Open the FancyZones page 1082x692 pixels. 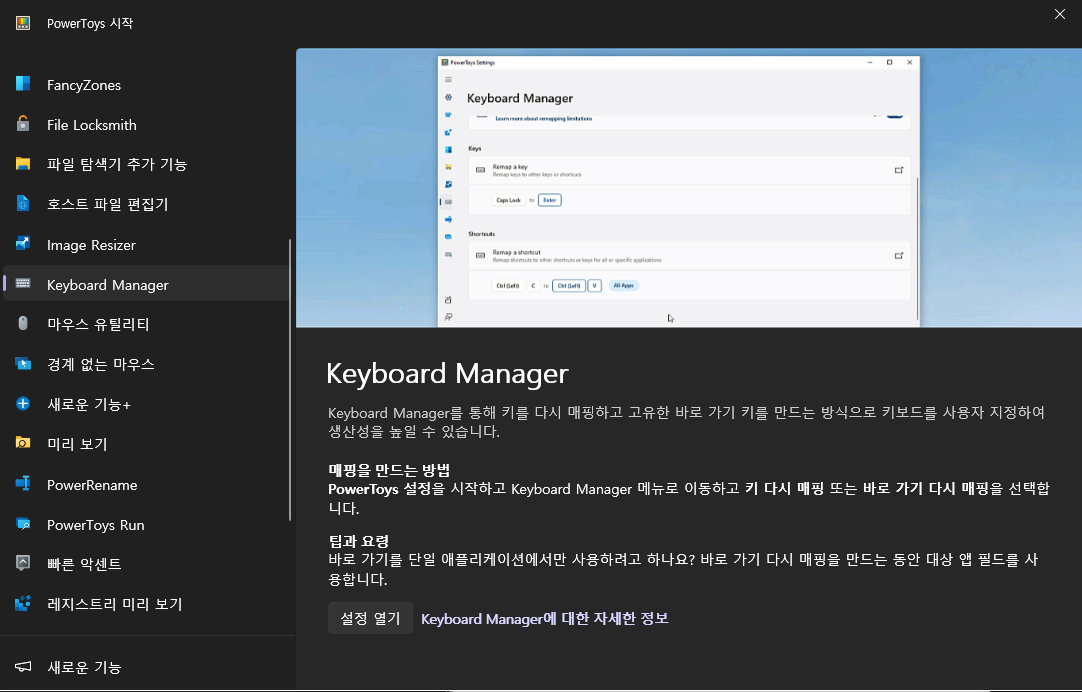146,85
